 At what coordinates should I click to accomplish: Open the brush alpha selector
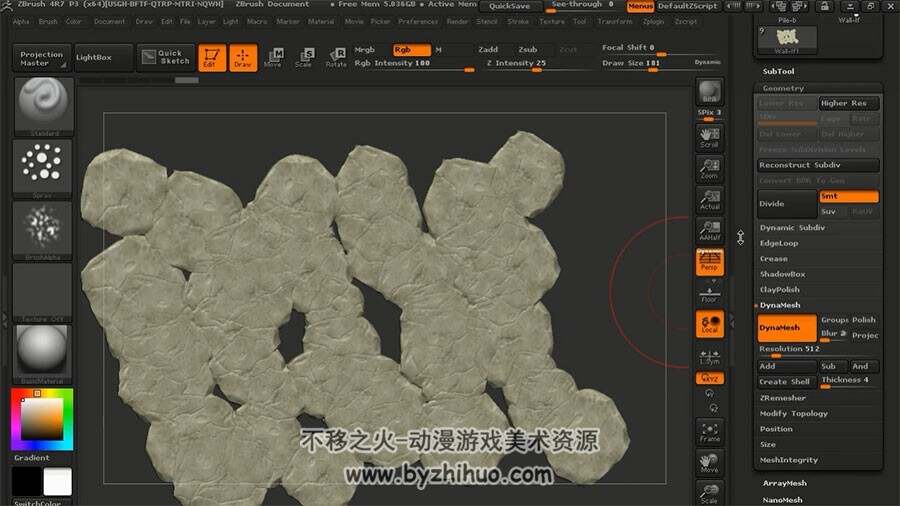pyautogui.click(x=42, y=231)
